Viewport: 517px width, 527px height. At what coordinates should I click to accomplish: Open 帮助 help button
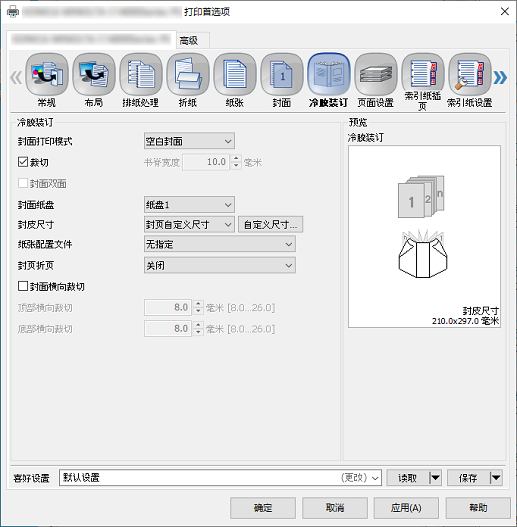click(478, 508)
